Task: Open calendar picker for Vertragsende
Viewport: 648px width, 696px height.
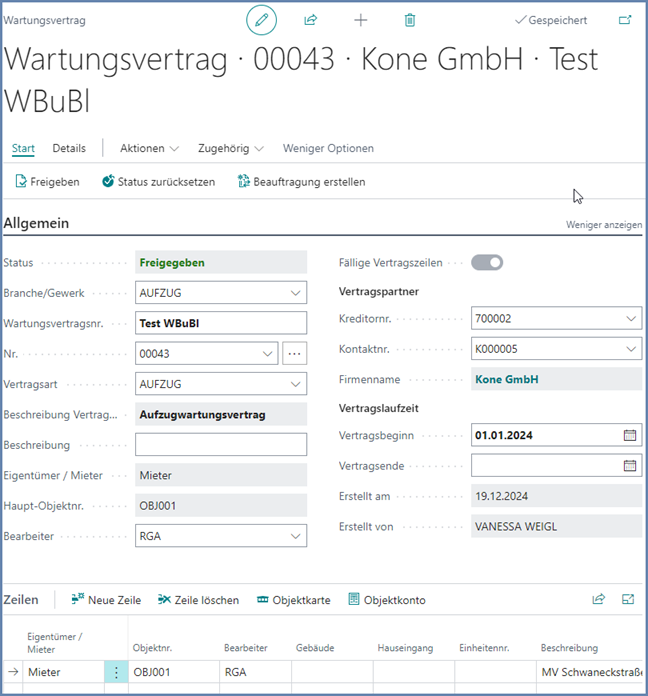Action: pyautogui.click(x=630, y=466)
